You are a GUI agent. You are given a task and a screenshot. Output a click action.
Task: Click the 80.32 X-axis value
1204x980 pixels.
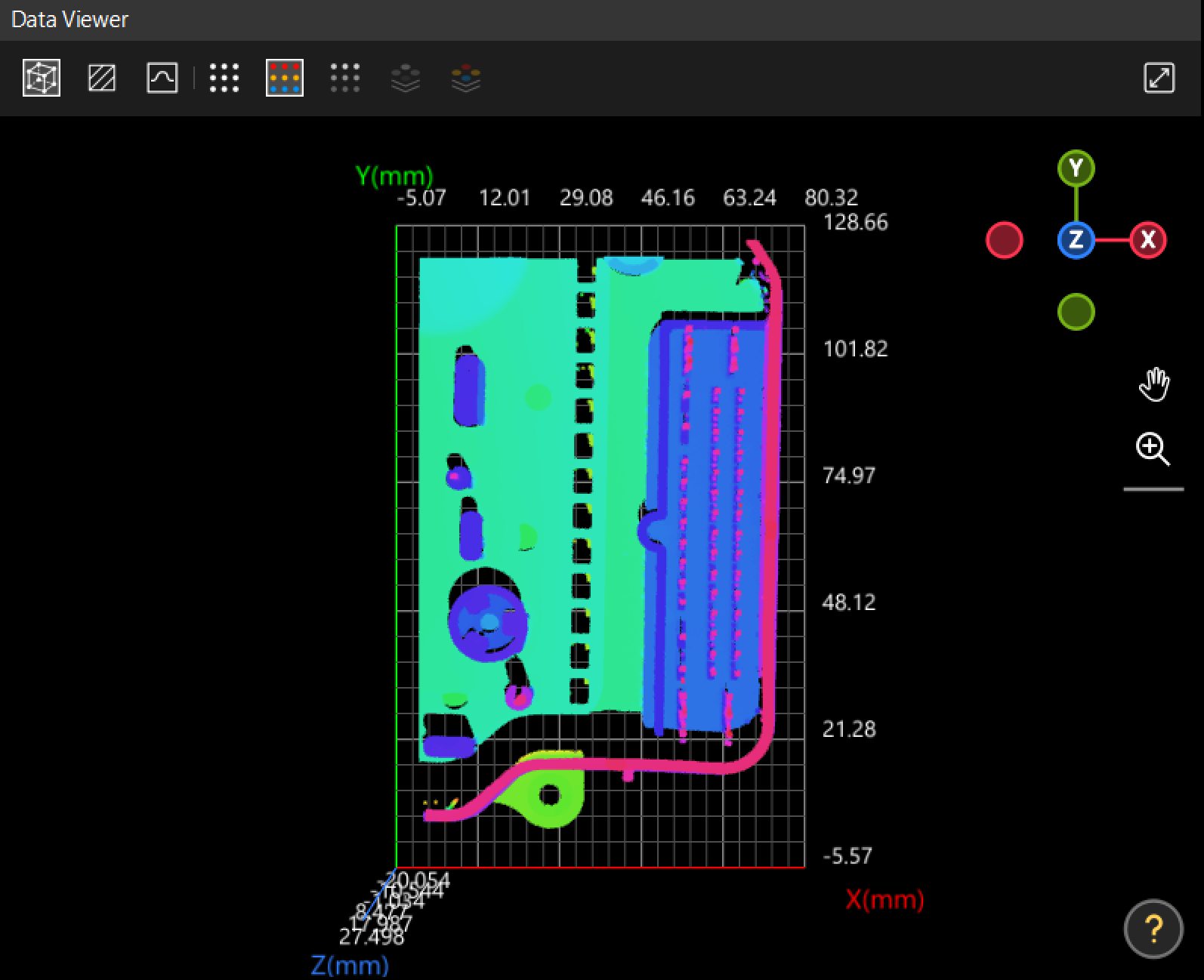tap(832, 199)
